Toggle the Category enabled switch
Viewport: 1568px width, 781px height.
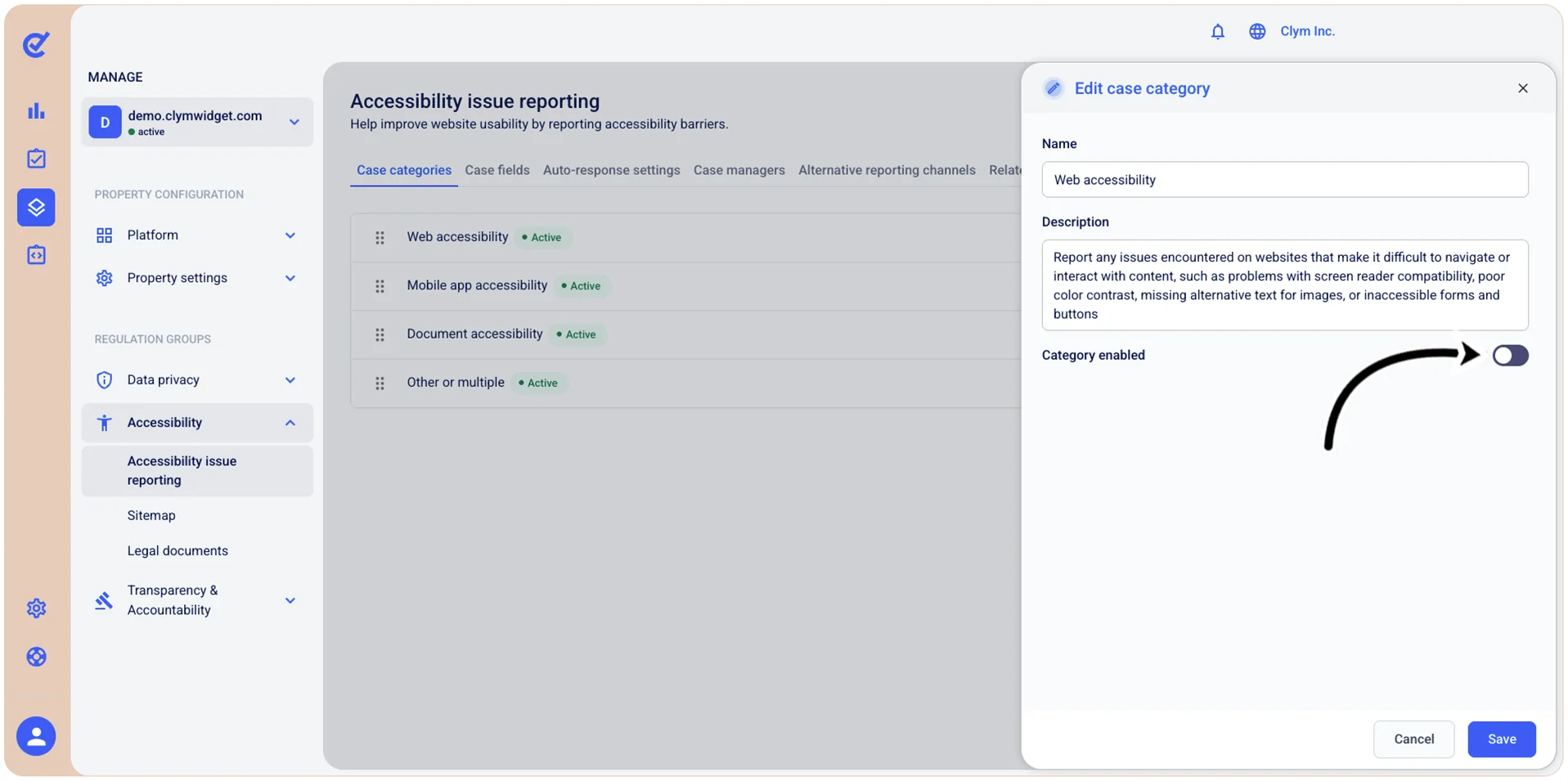click(x=1510, y=355)
